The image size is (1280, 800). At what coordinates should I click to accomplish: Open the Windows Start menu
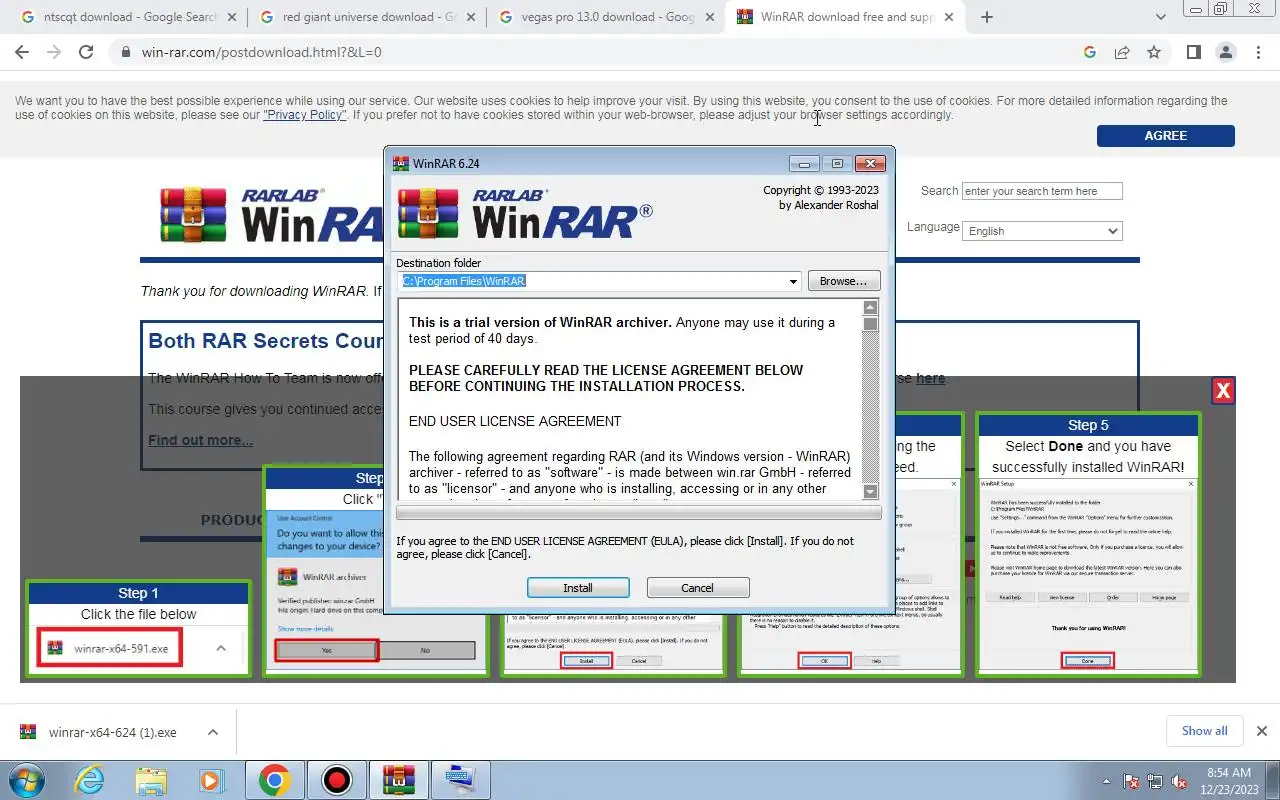27,779
